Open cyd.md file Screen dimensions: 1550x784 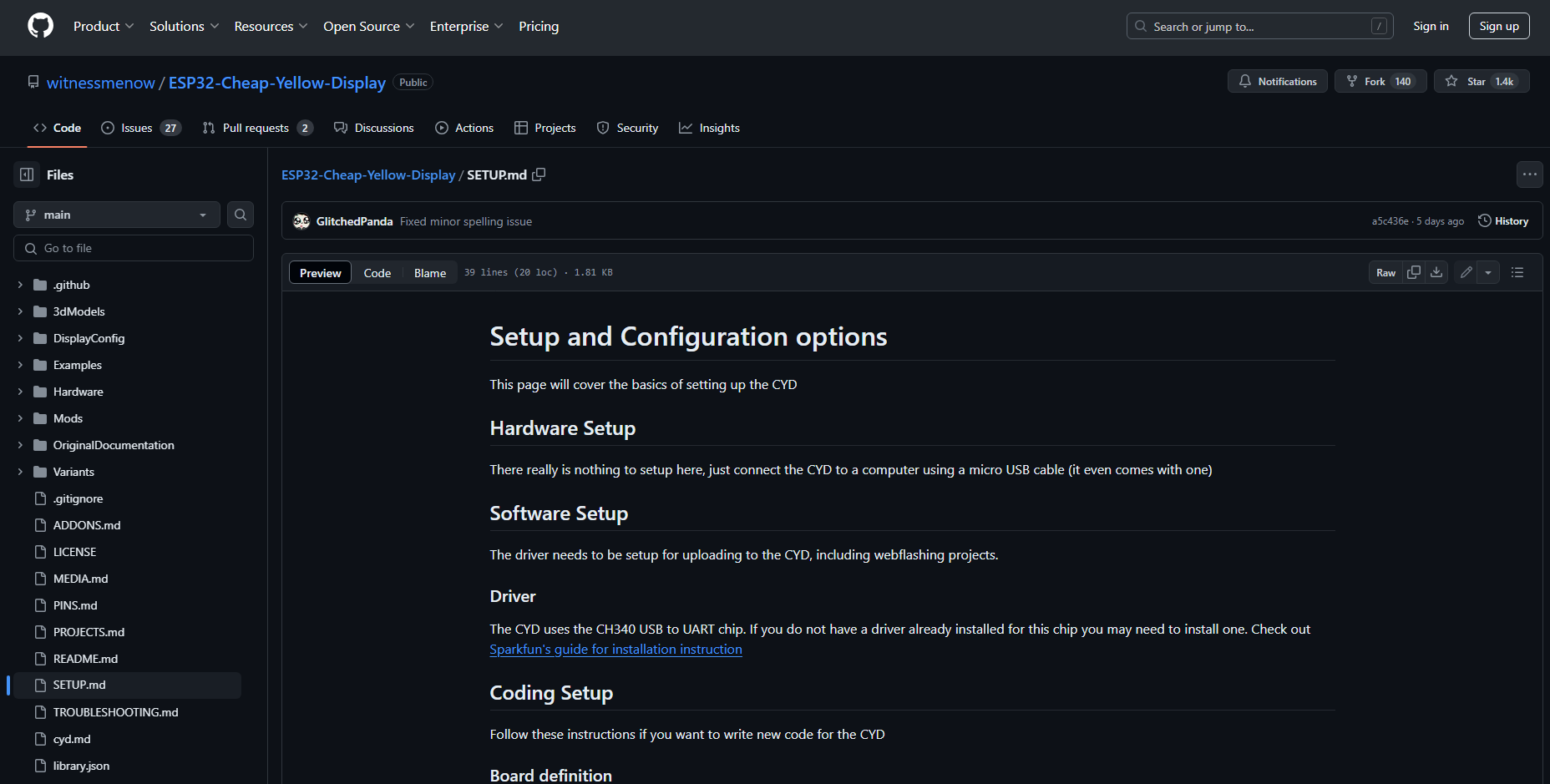[x=72, y=739]
